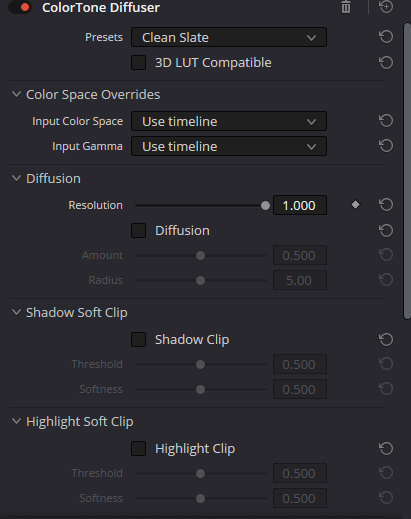Reset the Shadow Clip checkbox setting
The width and height of the screenshot is (411, 519).
pyautogui.click(x=386, y=339)
